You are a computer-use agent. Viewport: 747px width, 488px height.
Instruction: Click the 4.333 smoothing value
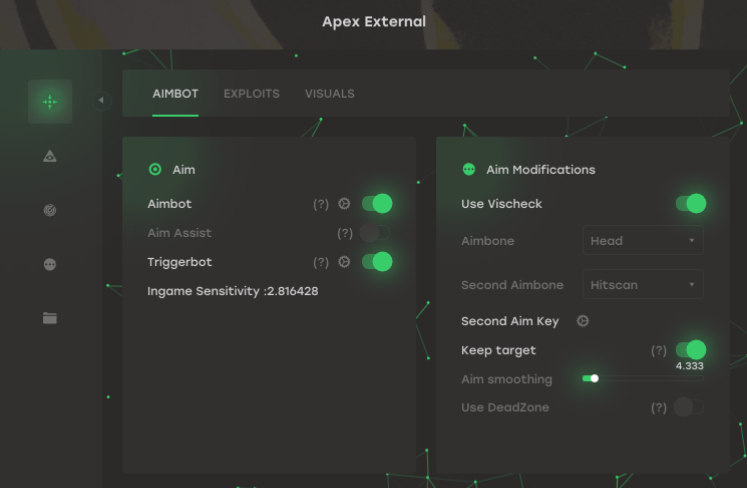tap(689, 366)
